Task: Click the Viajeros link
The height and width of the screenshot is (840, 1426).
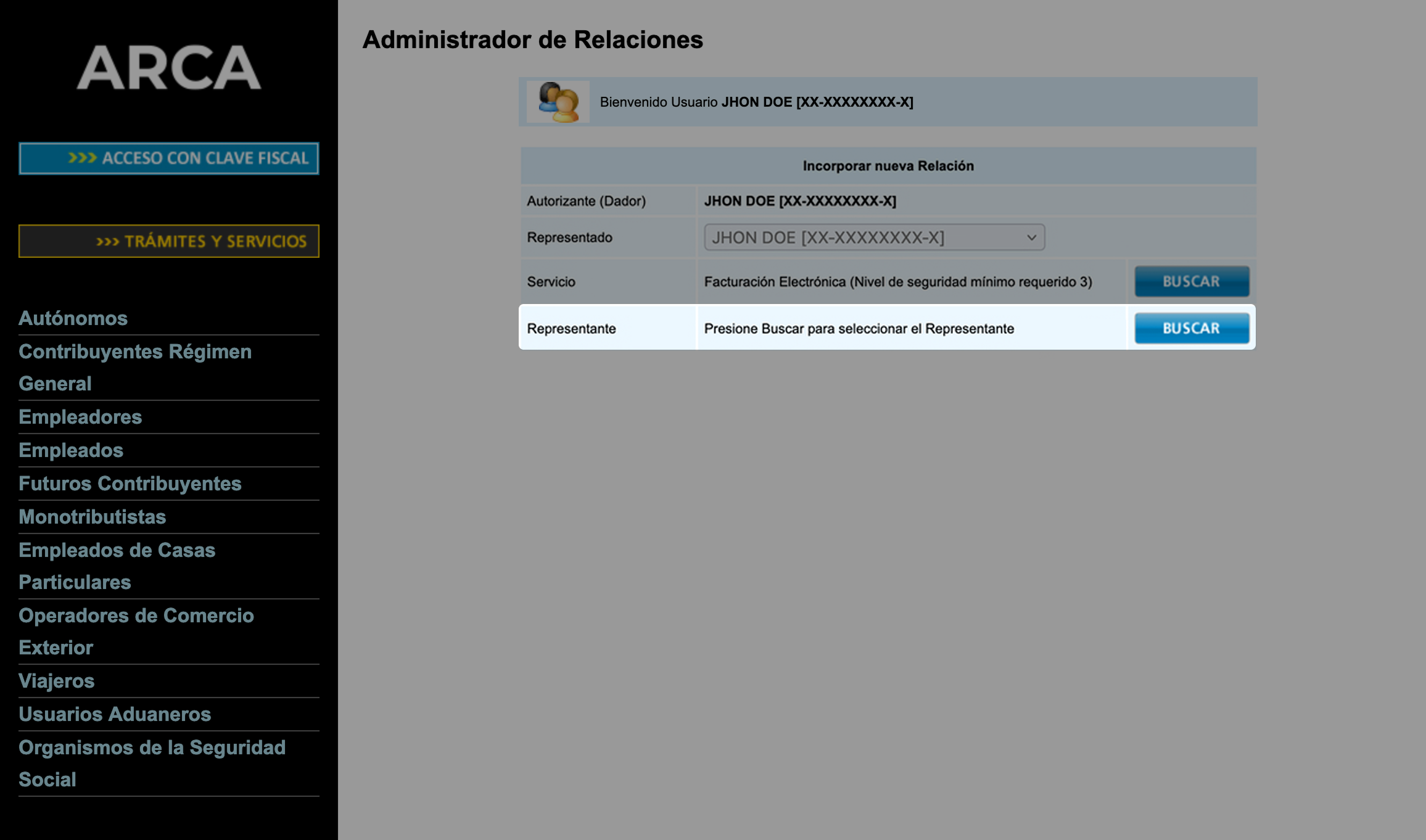Action: point(56,681)
